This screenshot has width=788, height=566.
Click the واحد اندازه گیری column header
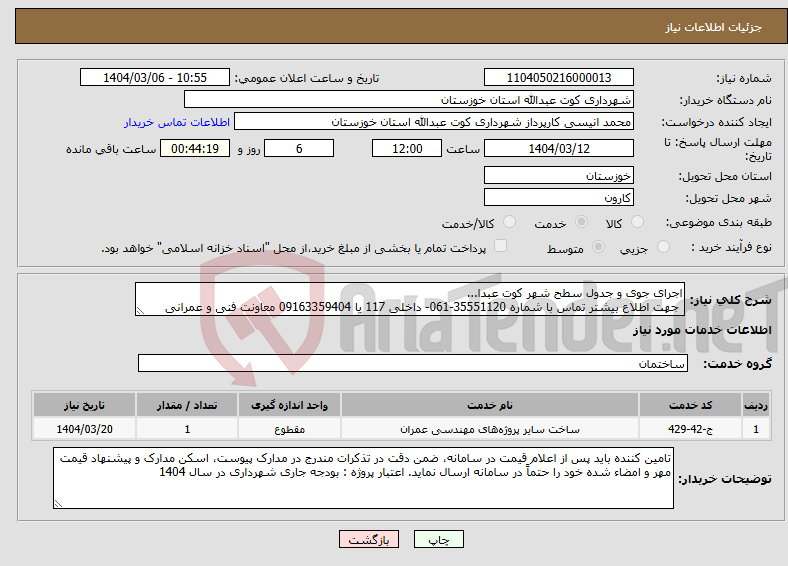point(289,405)
